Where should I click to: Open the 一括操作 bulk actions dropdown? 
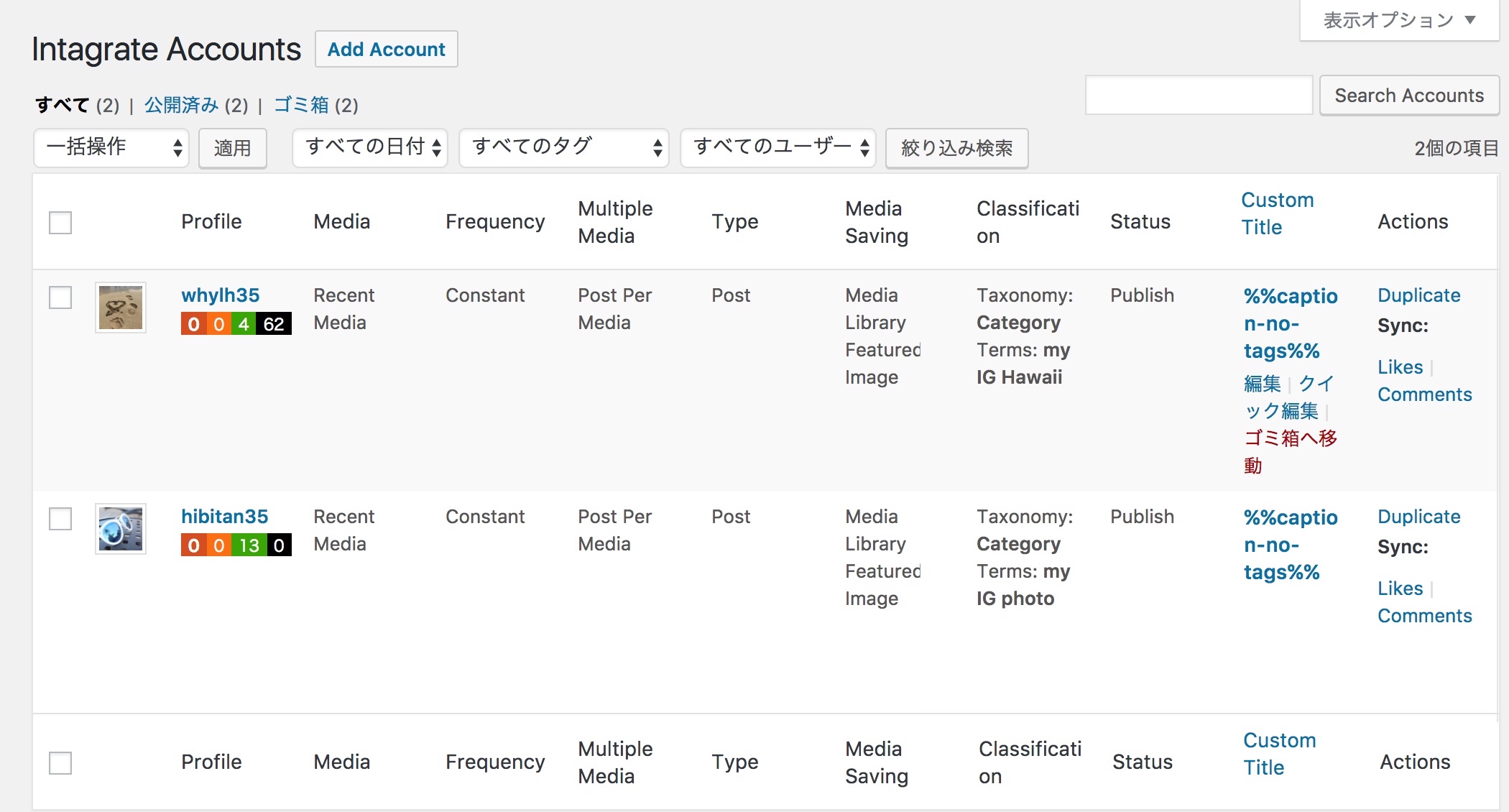pos(111,148)
